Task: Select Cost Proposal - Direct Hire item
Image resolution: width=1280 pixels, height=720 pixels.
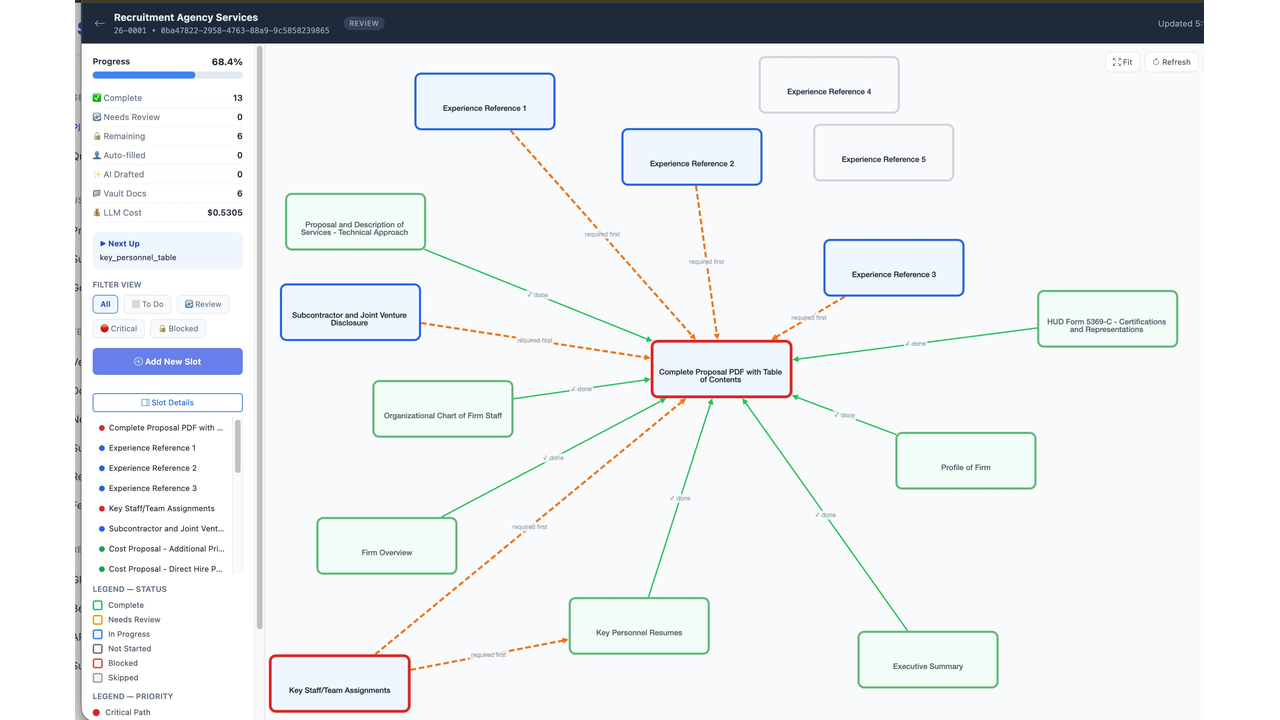Action: pyautogui.click(x=163, y=569)
